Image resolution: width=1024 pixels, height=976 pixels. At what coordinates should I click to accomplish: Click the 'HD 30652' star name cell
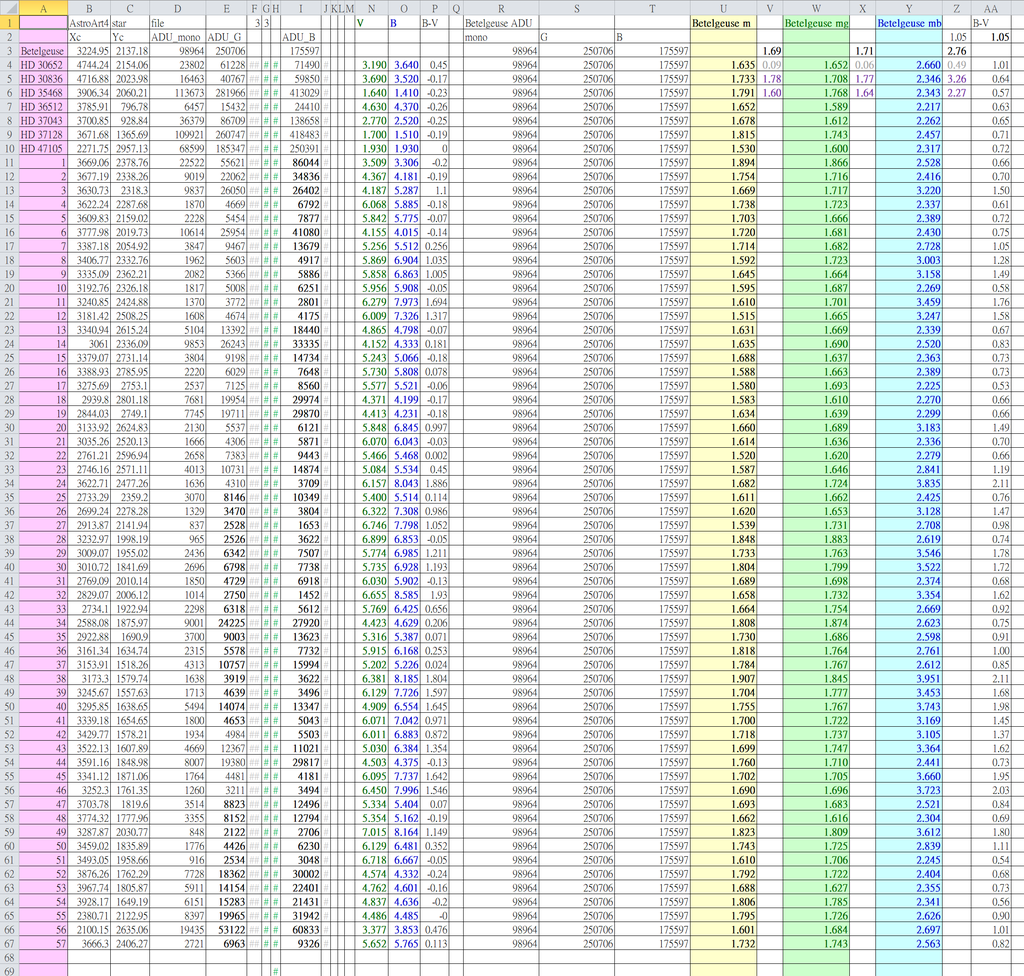point(43,65)
